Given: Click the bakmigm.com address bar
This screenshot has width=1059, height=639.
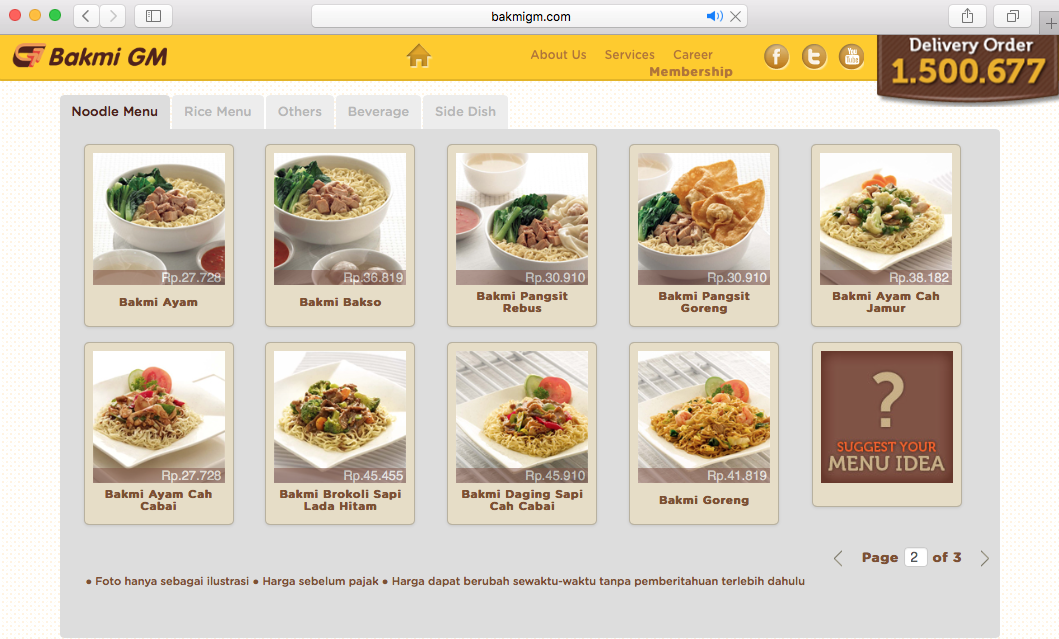Looking at the screenshot, I should [530, 16].
